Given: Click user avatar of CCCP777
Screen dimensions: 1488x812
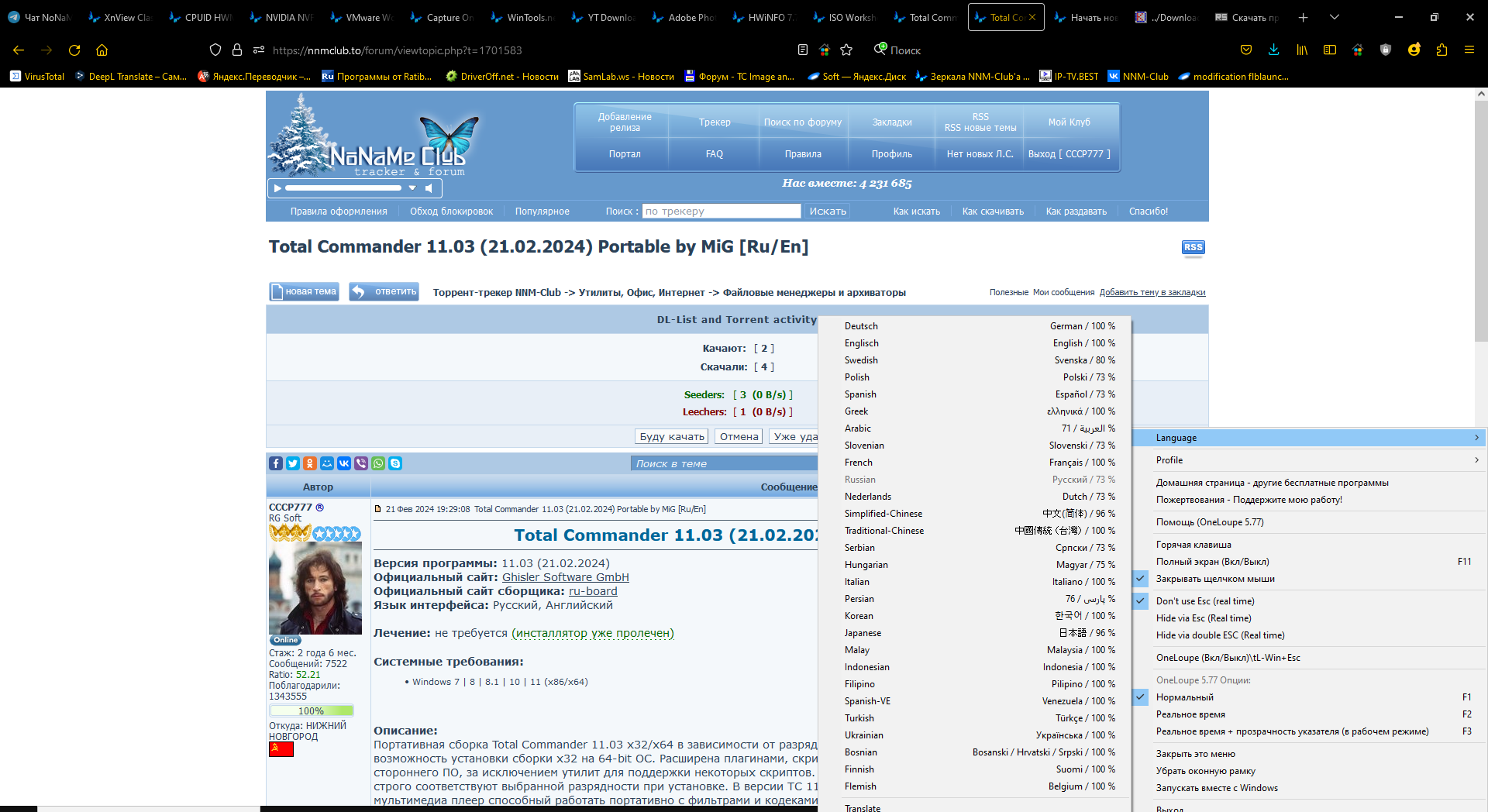Looking at the screenshot, I should pos(315,588).
